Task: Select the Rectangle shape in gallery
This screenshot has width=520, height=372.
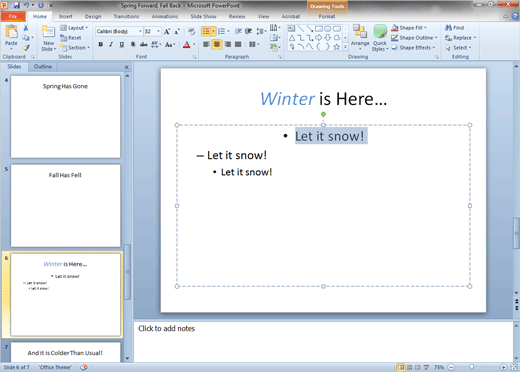Action: coord(319,29)
